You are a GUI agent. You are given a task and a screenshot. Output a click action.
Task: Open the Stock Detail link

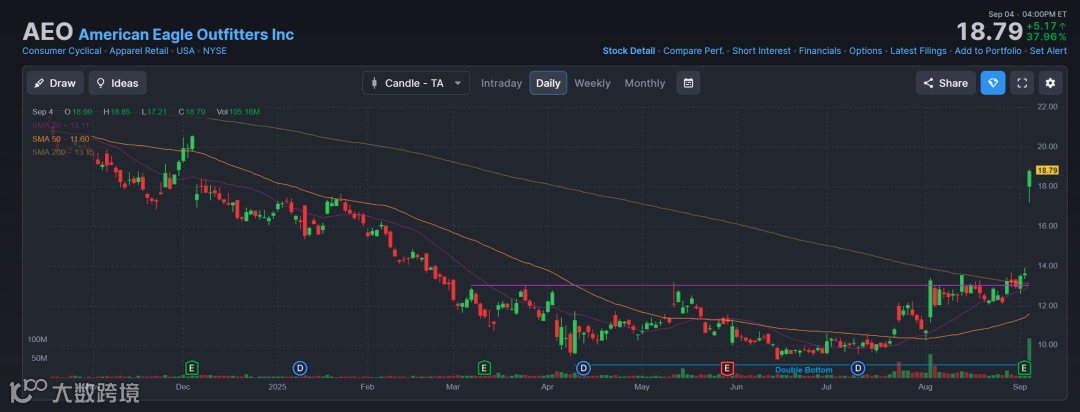pyautogui.click(x=628, y=51)
